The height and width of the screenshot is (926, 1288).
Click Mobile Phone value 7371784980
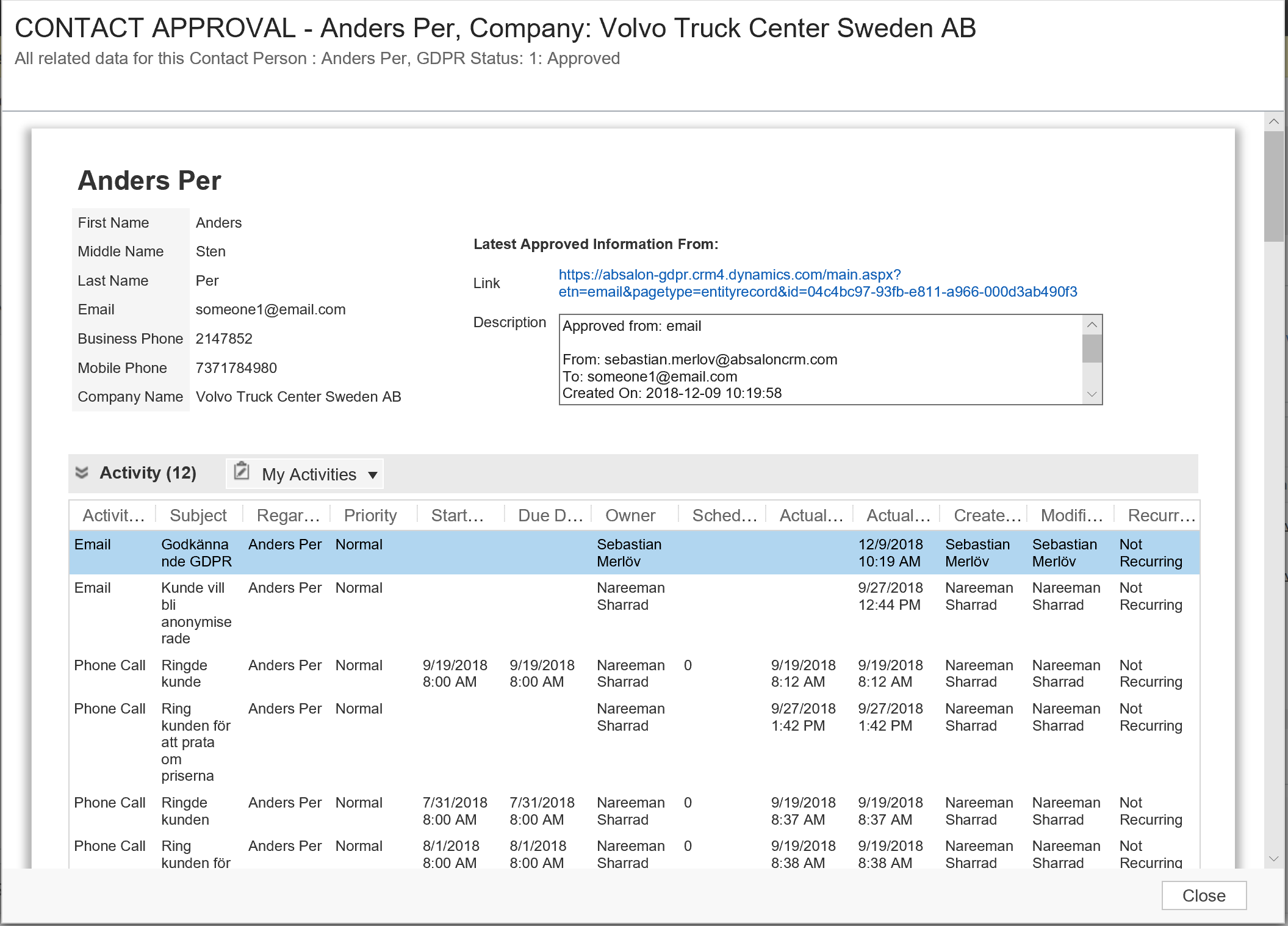pos(236,368)
